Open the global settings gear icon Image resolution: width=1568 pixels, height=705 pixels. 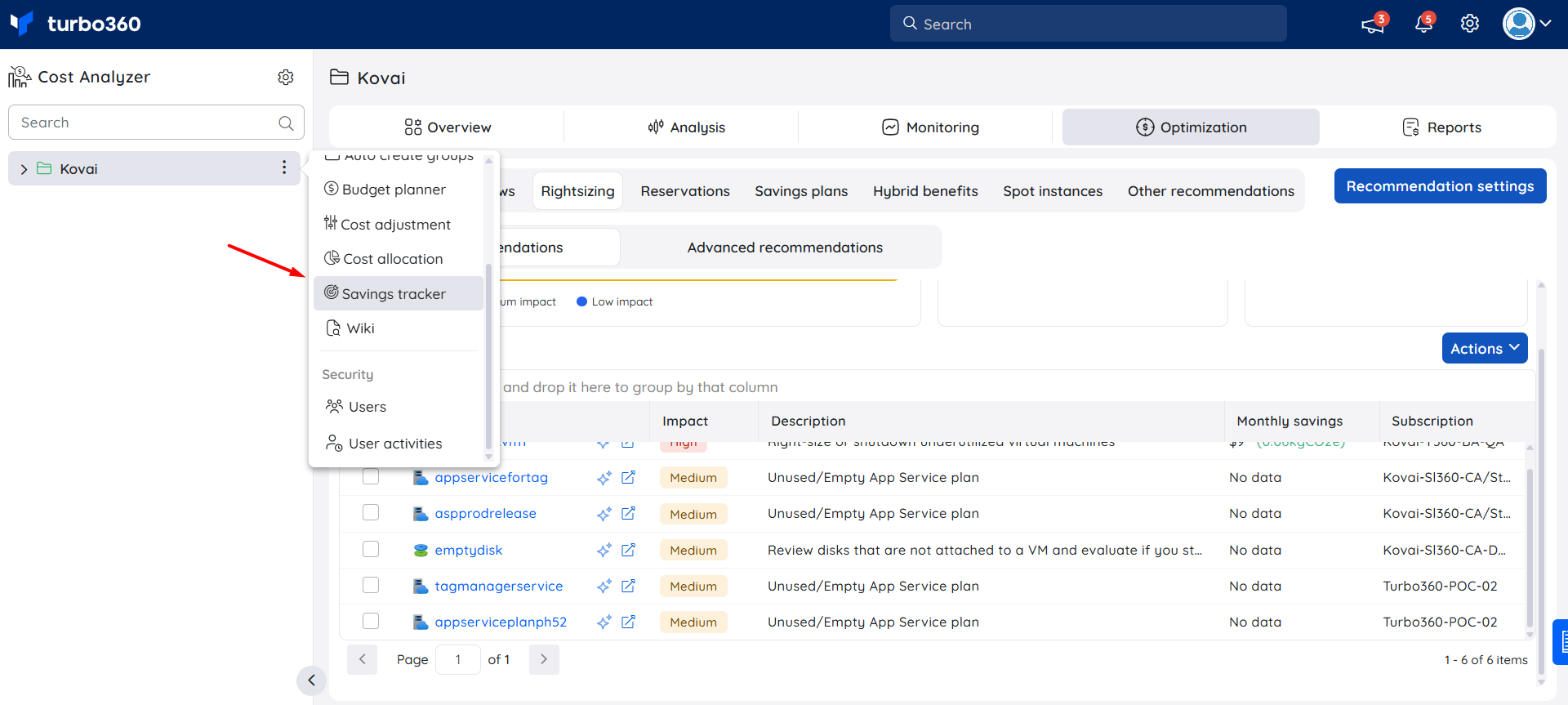[1470, 24]
